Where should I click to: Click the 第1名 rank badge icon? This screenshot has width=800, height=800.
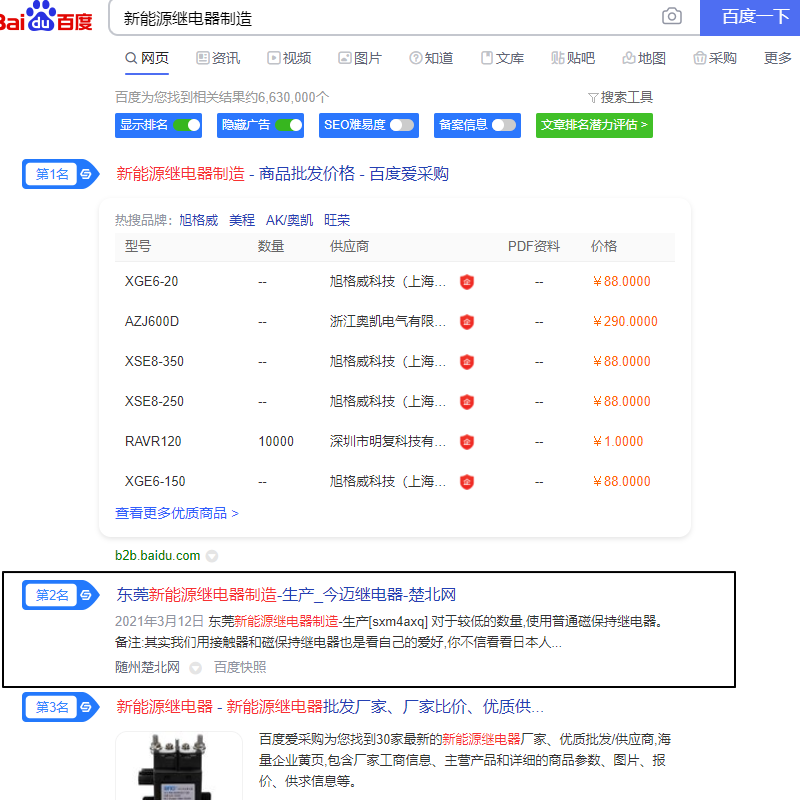(x=60, y=174)
